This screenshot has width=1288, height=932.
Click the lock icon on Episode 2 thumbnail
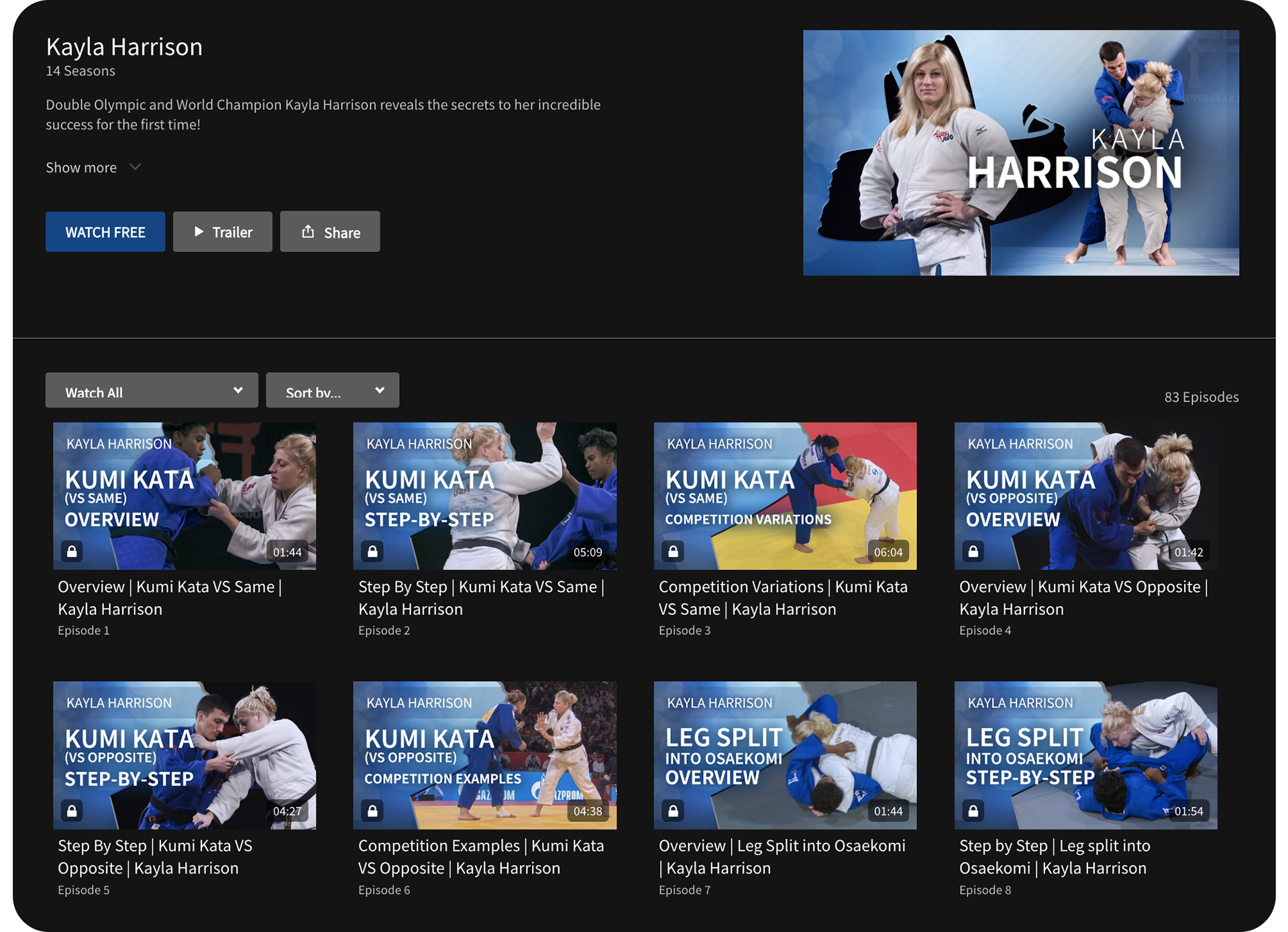pyautogui.click(x=372, y=551)
